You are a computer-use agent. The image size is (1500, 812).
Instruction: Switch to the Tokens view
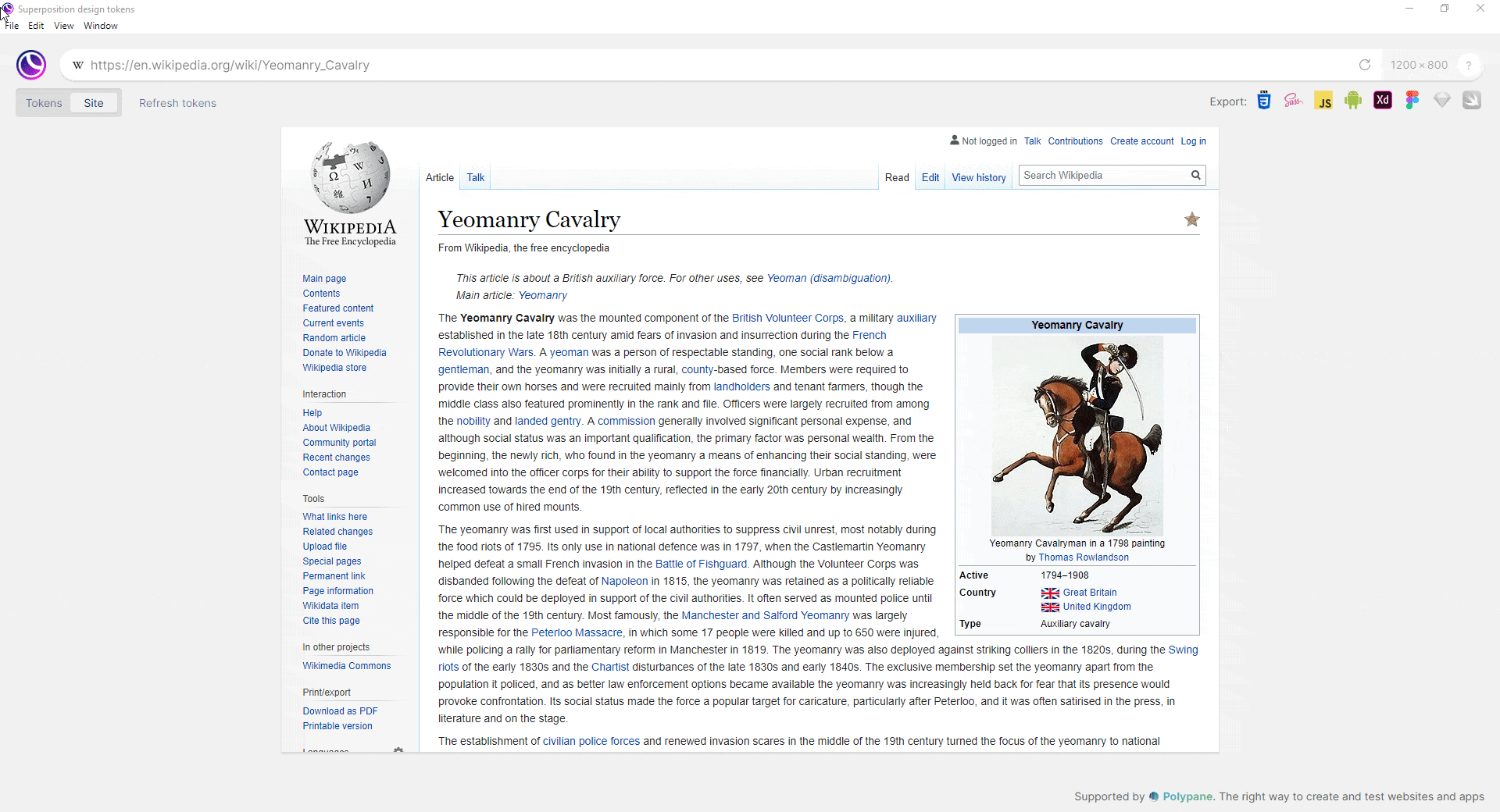(44, 103)
